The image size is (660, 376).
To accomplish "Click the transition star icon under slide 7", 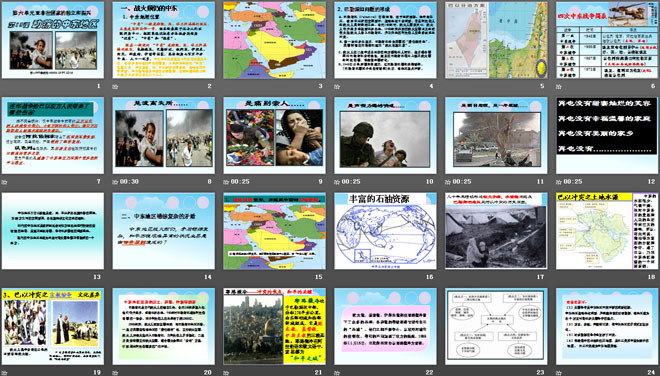I will [4, 182].
